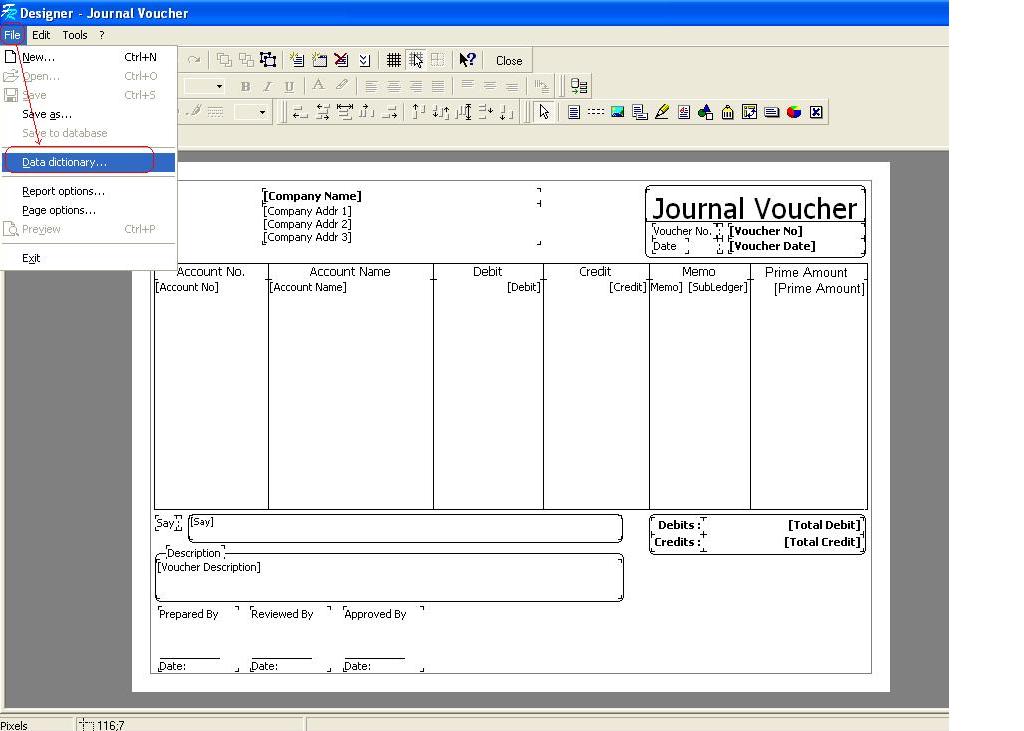Select the Prime Amount column header
Screen dimensions: 1024x731
(x=806, y=272)
